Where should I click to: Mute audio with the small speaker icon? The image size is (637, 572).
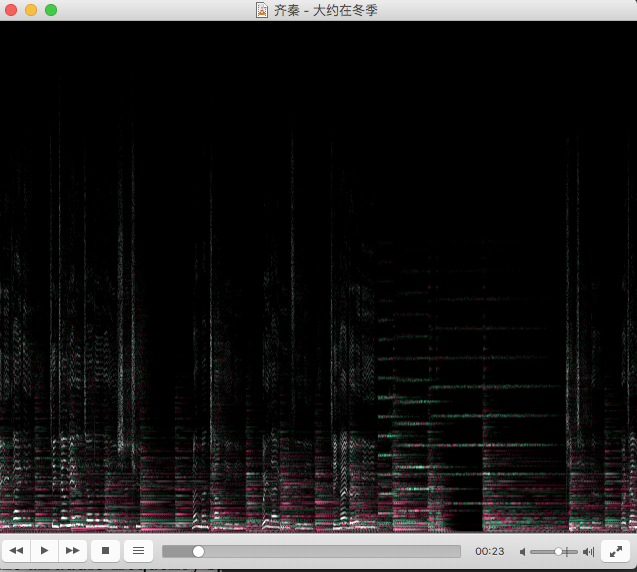[x=522, y=552]
